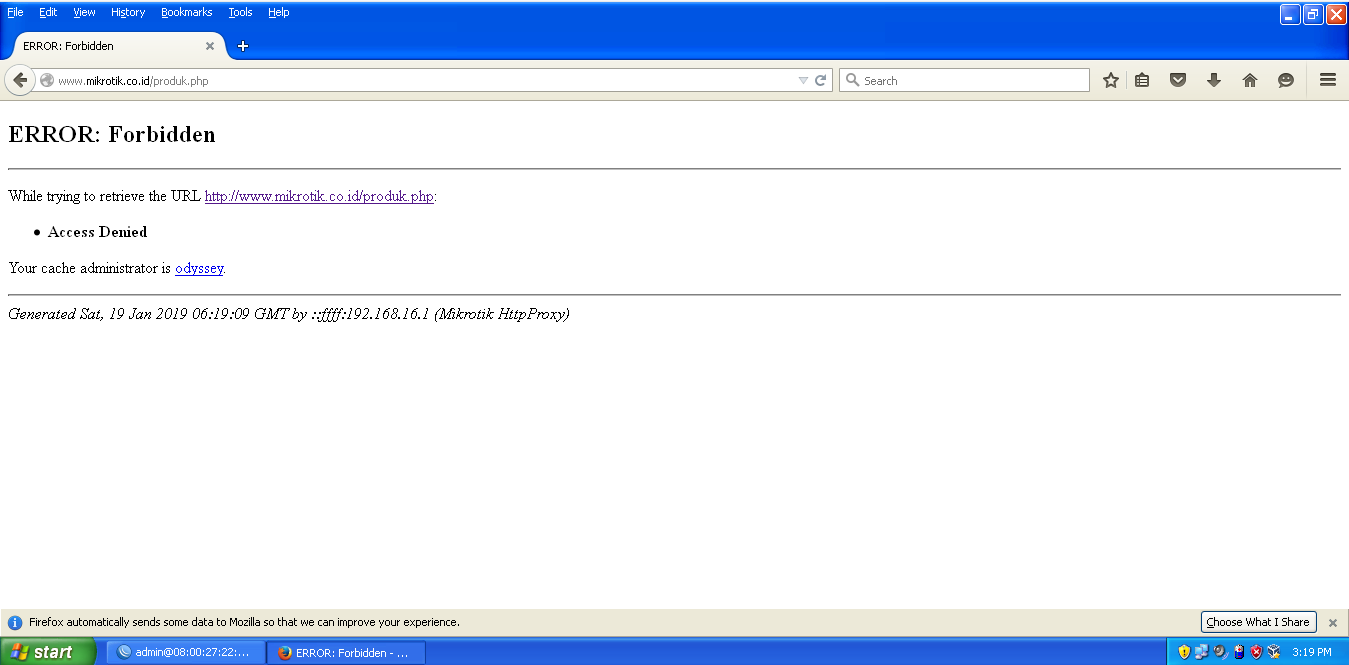
Task: Open a new tab with plus button
Action: point(243,46)
